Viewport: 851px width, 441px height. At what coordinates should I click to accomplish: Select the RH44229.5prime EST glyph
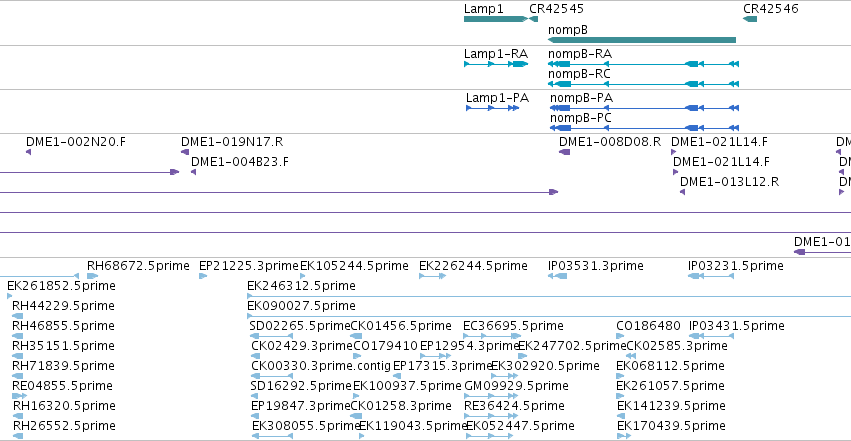[x=17, y=316]
